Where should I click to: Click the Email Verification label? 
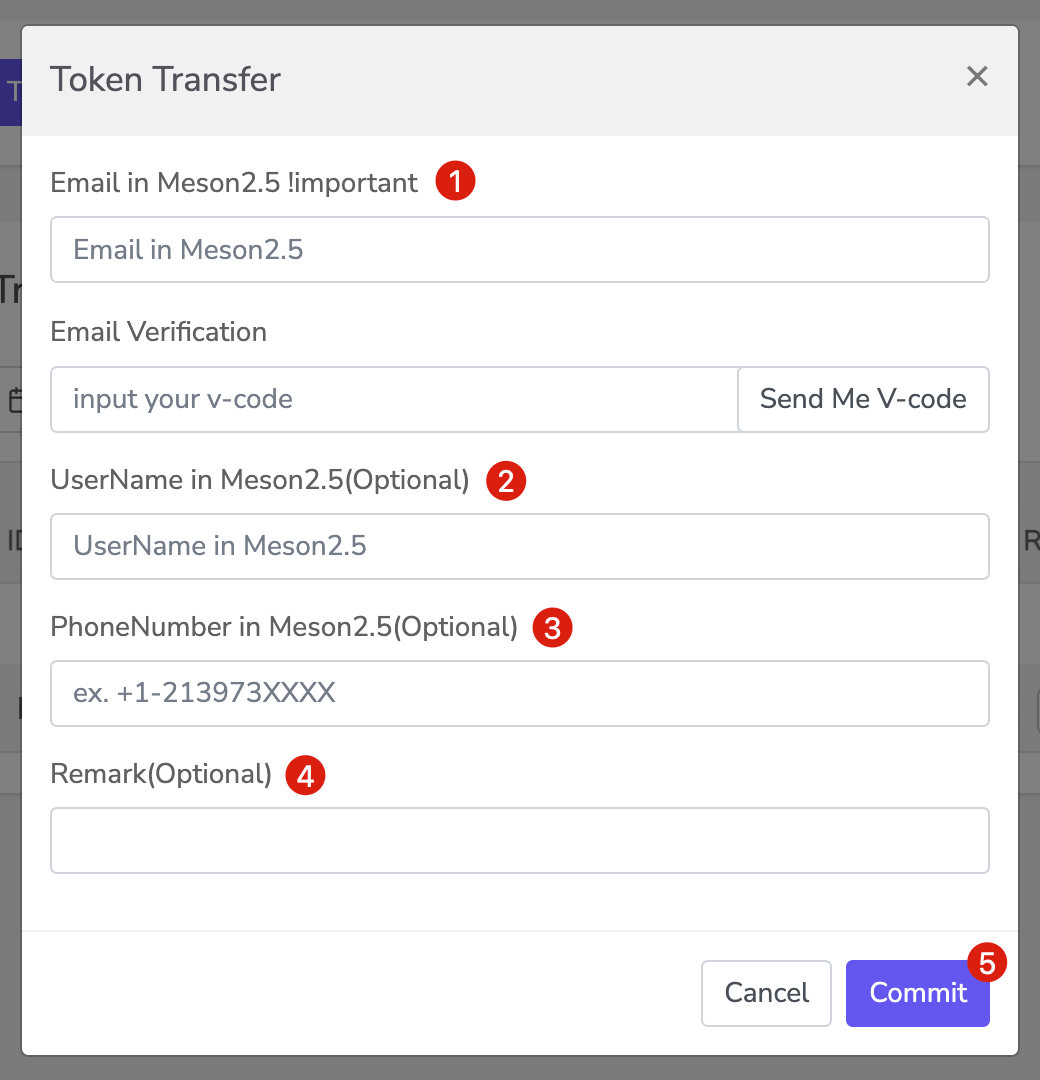point(158,332)
